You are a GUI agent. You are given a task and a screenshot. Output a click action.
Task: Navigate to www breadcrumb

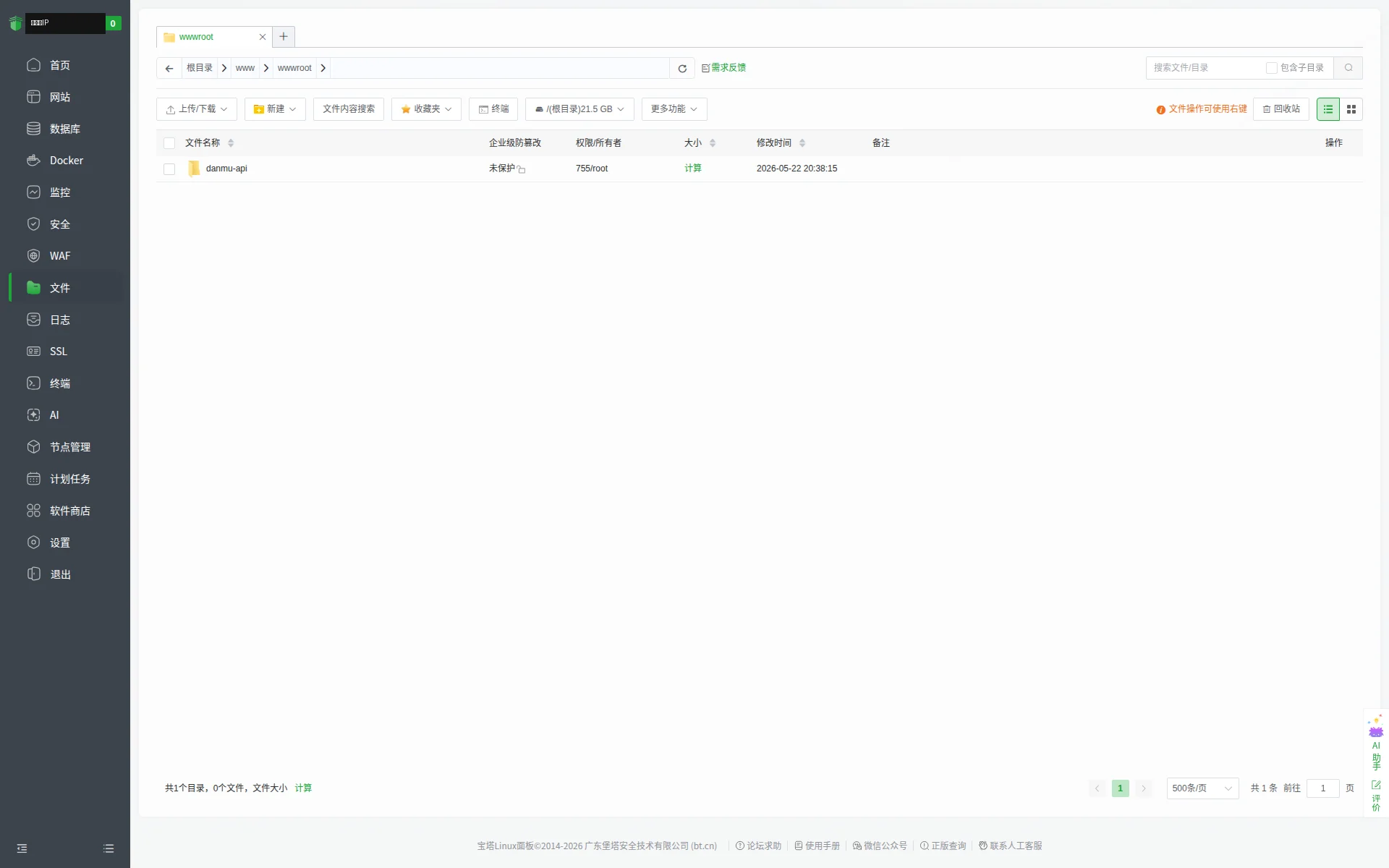click(x=245, y=68)
